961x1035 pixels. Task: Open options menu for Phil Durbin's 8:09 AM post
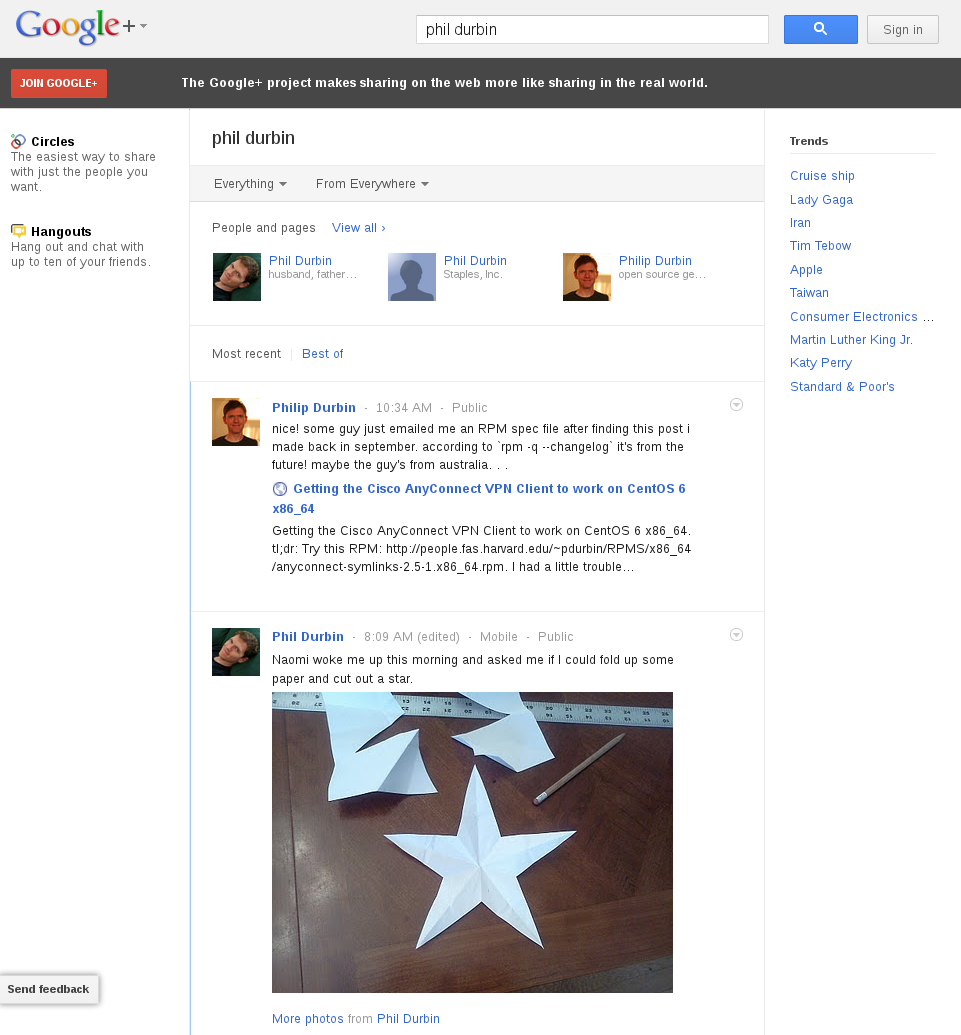737,634
